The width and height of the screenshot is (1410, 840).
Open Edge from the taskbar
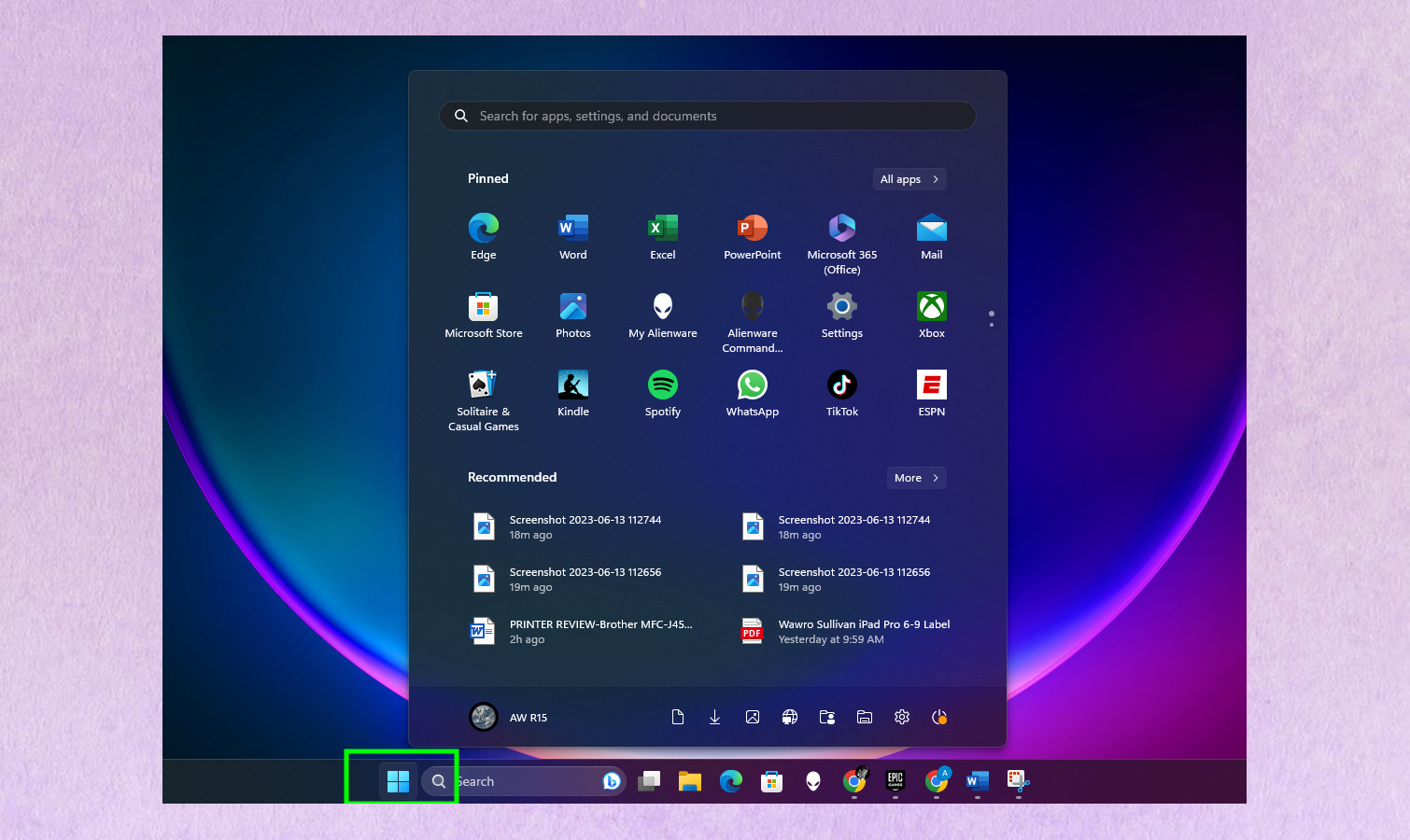[x=731, y=781]
